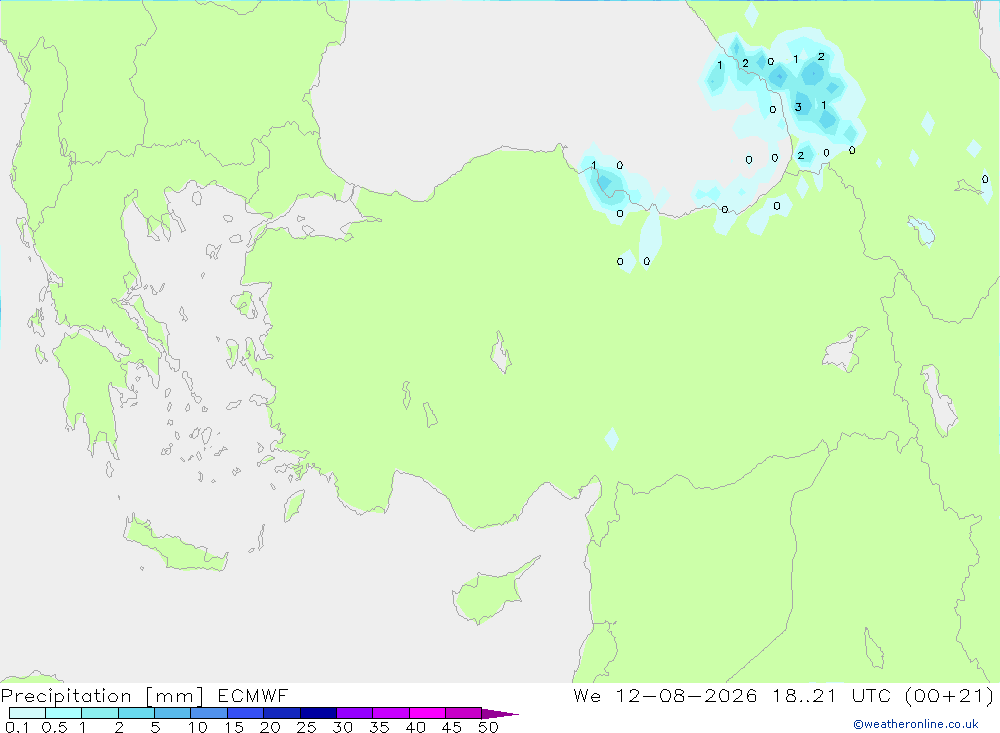The width and height of the screenshot is (1000, 733).
Task: Click the legend tick label "25"
Action: 306,727
